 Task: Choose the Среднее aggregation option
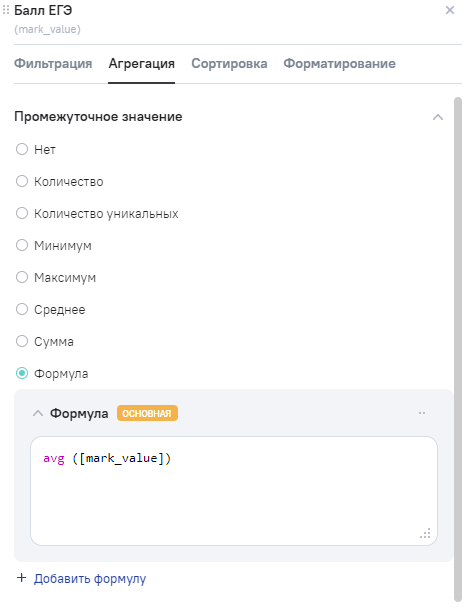[22, 309]
